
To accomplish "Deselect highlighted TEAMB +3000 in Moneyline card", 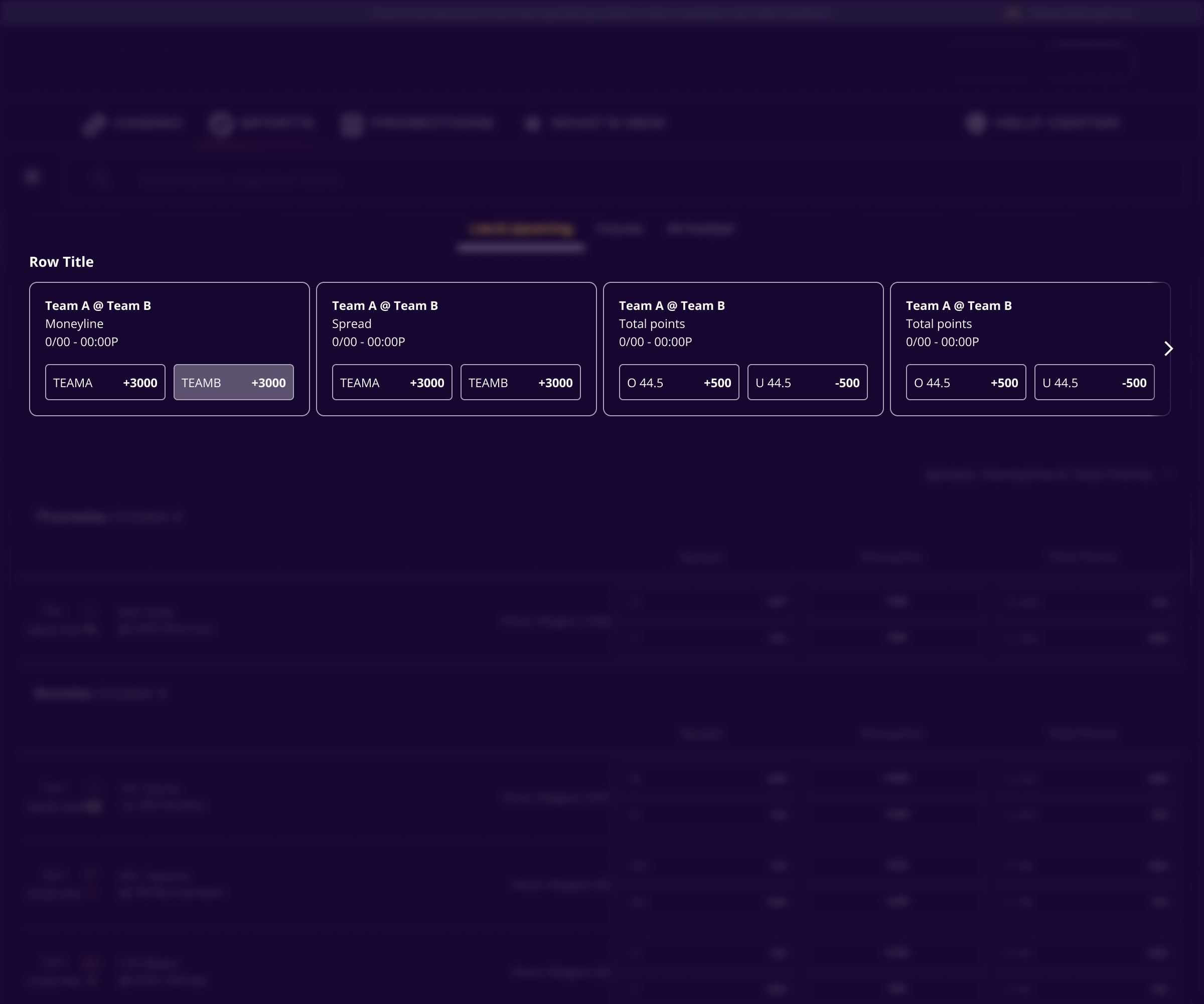I will [233, 382].
